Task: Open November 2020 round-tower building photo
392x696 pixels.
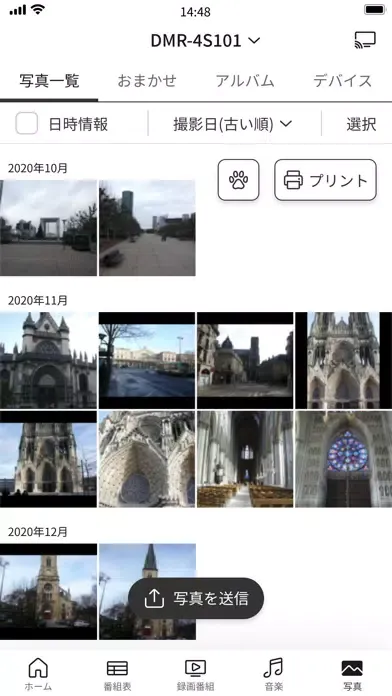Action: point(245,360)
